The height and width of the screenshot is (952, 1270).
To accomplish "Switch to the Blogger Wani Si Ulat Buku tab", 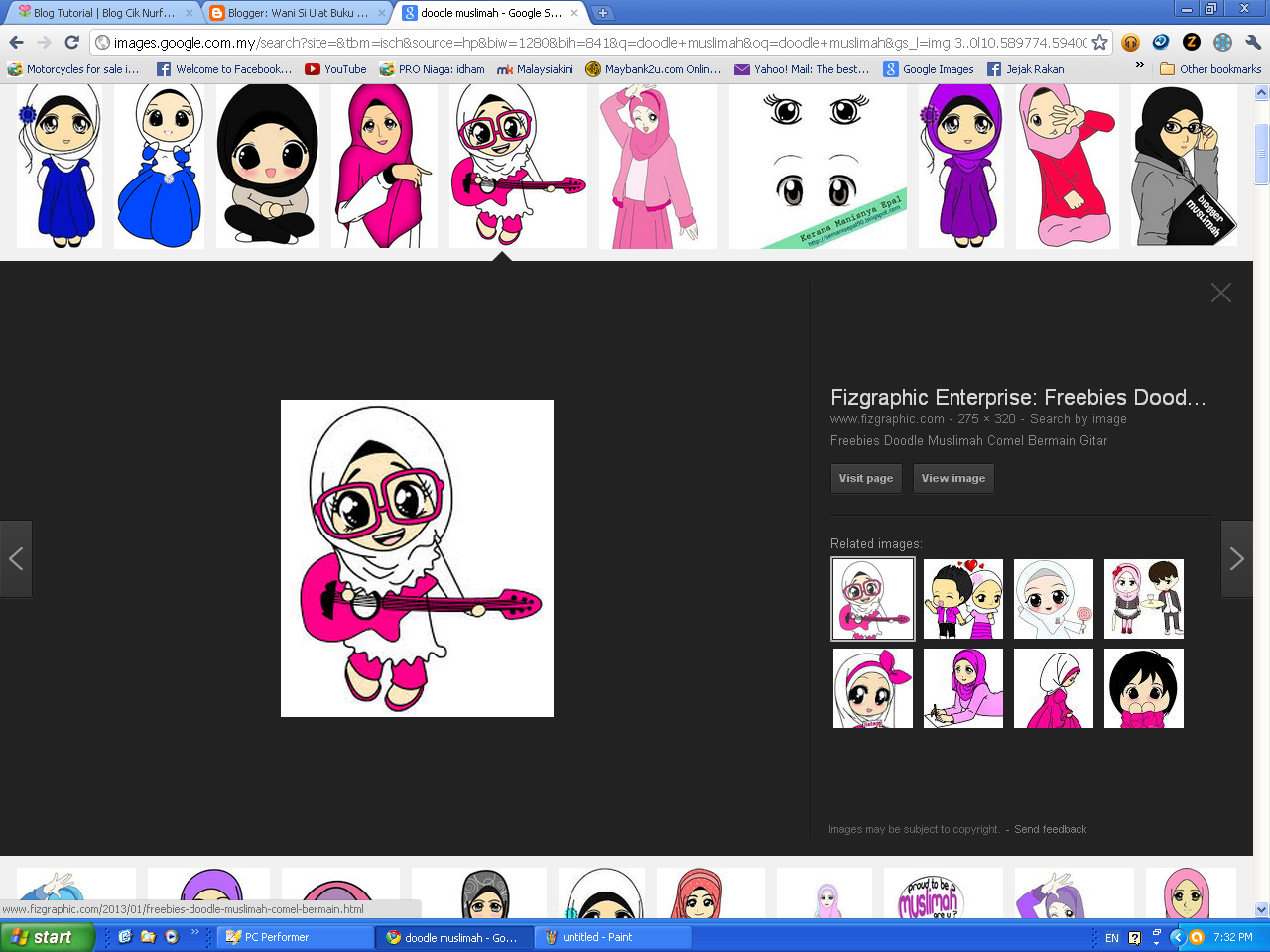I will tap(297, 13).
